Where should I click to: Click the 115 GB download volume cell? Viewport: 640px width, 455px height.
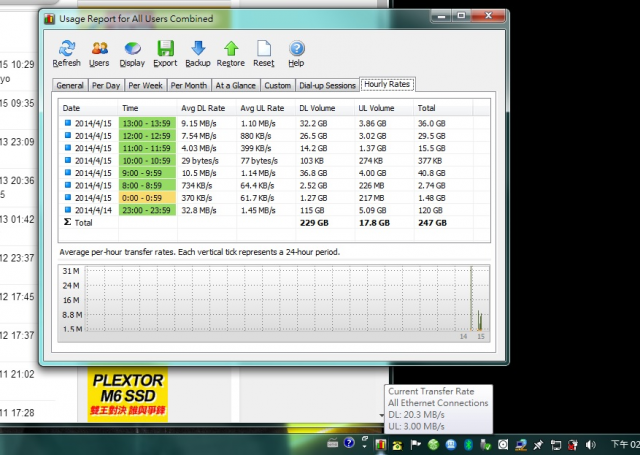[312, 211]
